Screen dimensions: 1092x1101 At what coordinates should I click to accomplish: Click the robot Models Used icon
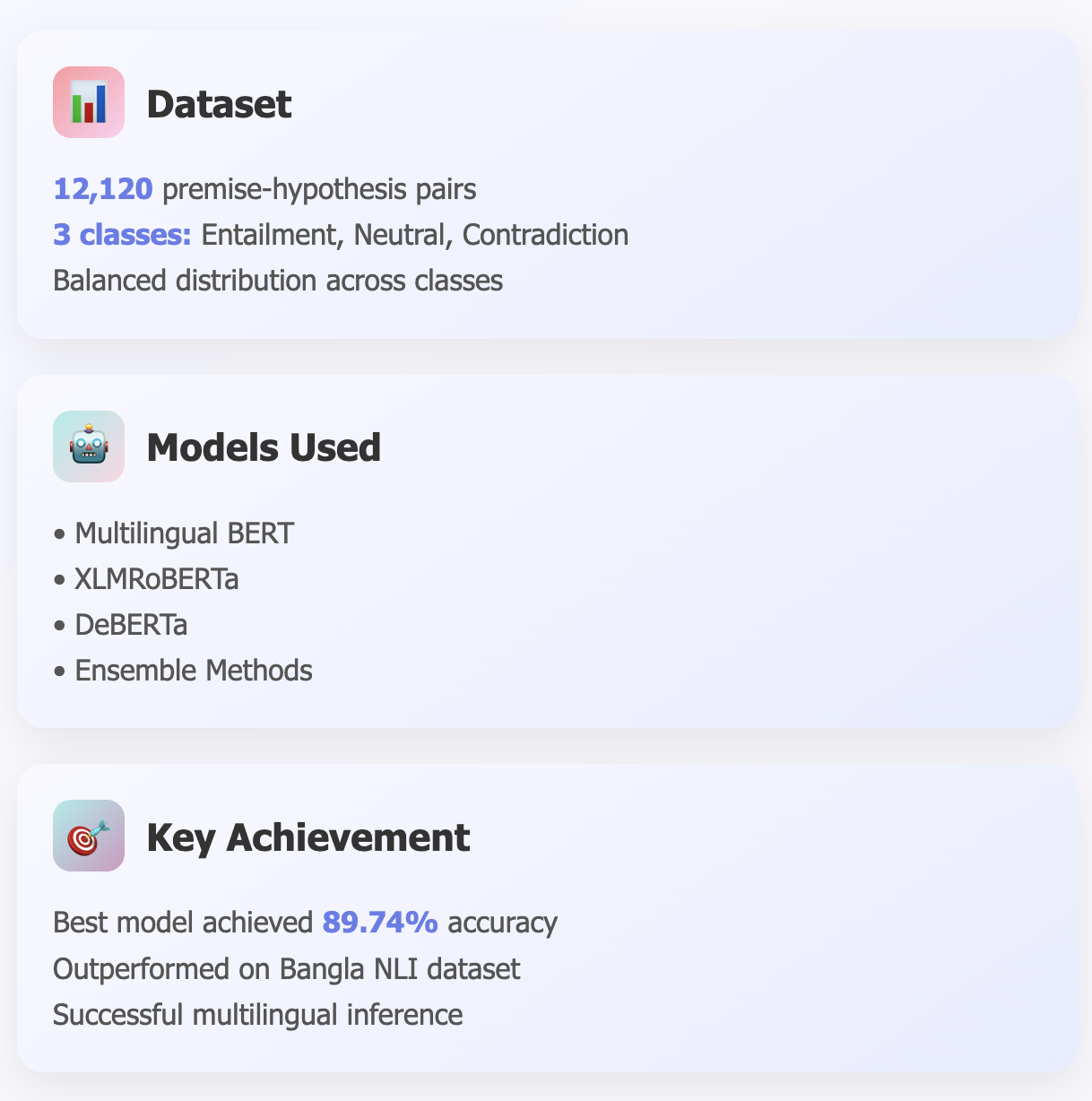[x=89, y=446]
